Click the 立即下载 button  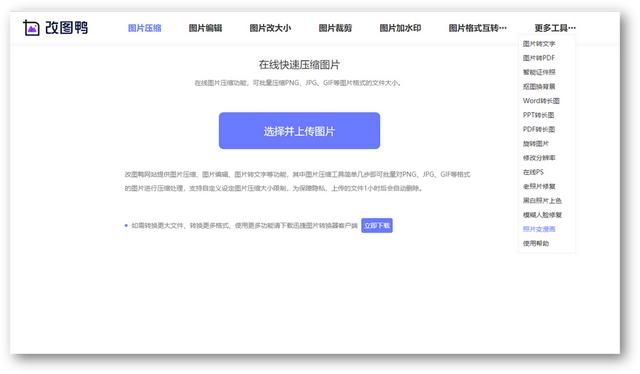[x=377, y=225]
